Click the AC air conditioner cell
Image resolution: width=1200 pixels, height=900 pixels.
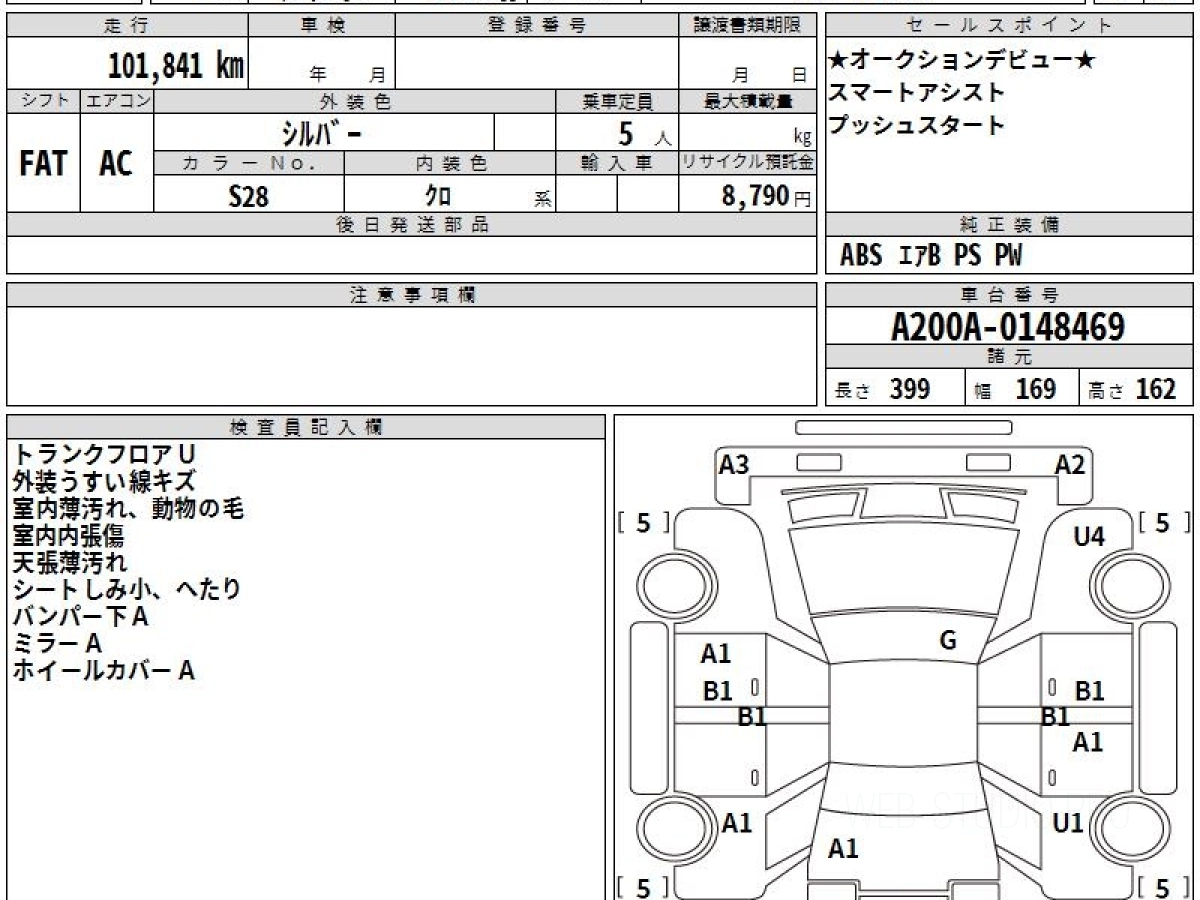tap(116, 164)
